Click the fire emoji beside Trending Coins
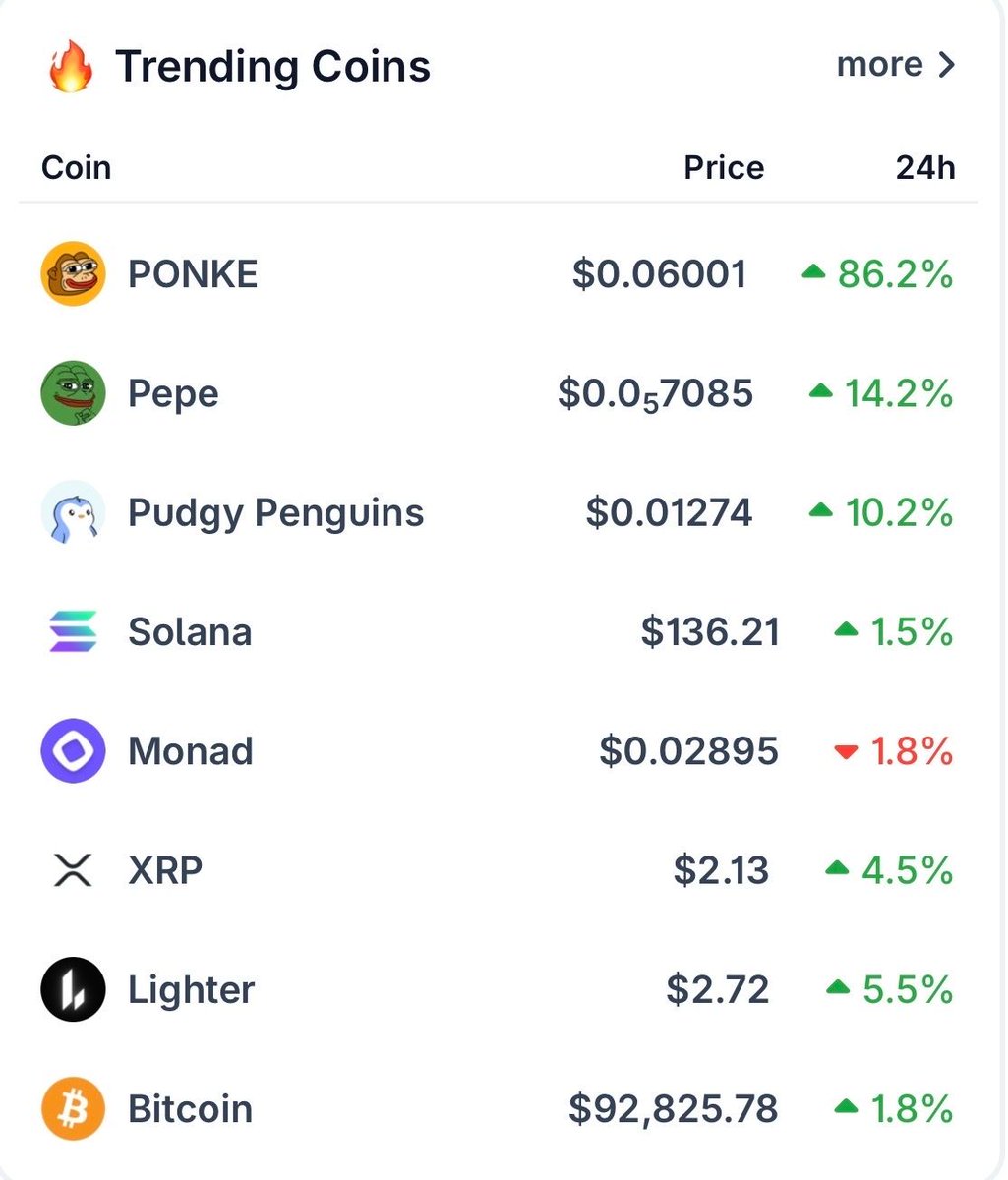The image size is (1008, 1180). (x=71, y=69)
